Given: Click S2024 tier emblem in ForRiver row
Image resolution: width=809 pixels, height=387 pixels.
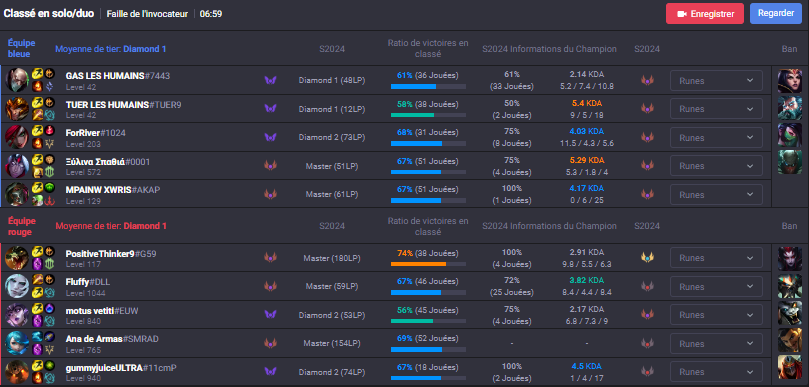Looking at the screenshot, I should (647, 137).
